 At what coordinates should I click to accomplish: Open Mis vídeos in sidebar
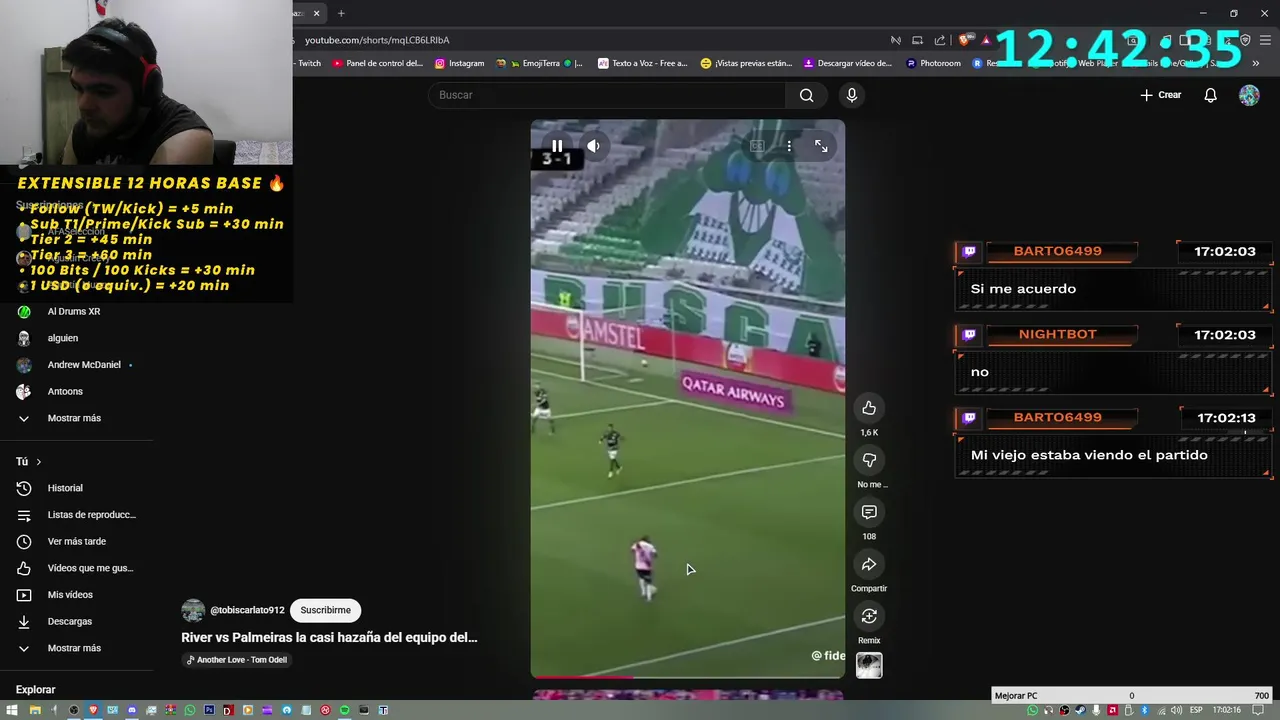point(70,595)
